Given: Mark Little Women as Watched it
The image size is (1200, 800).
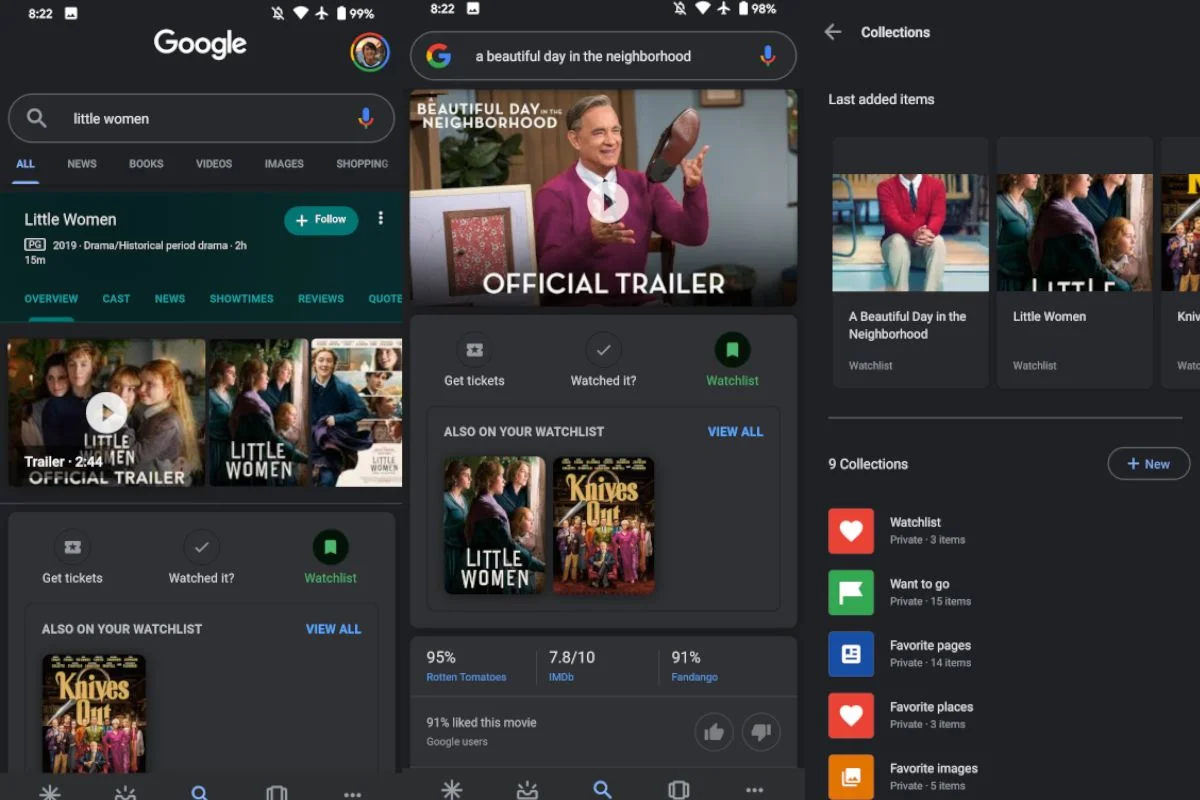Looking at the screenshot, I should tap(201, 547).
